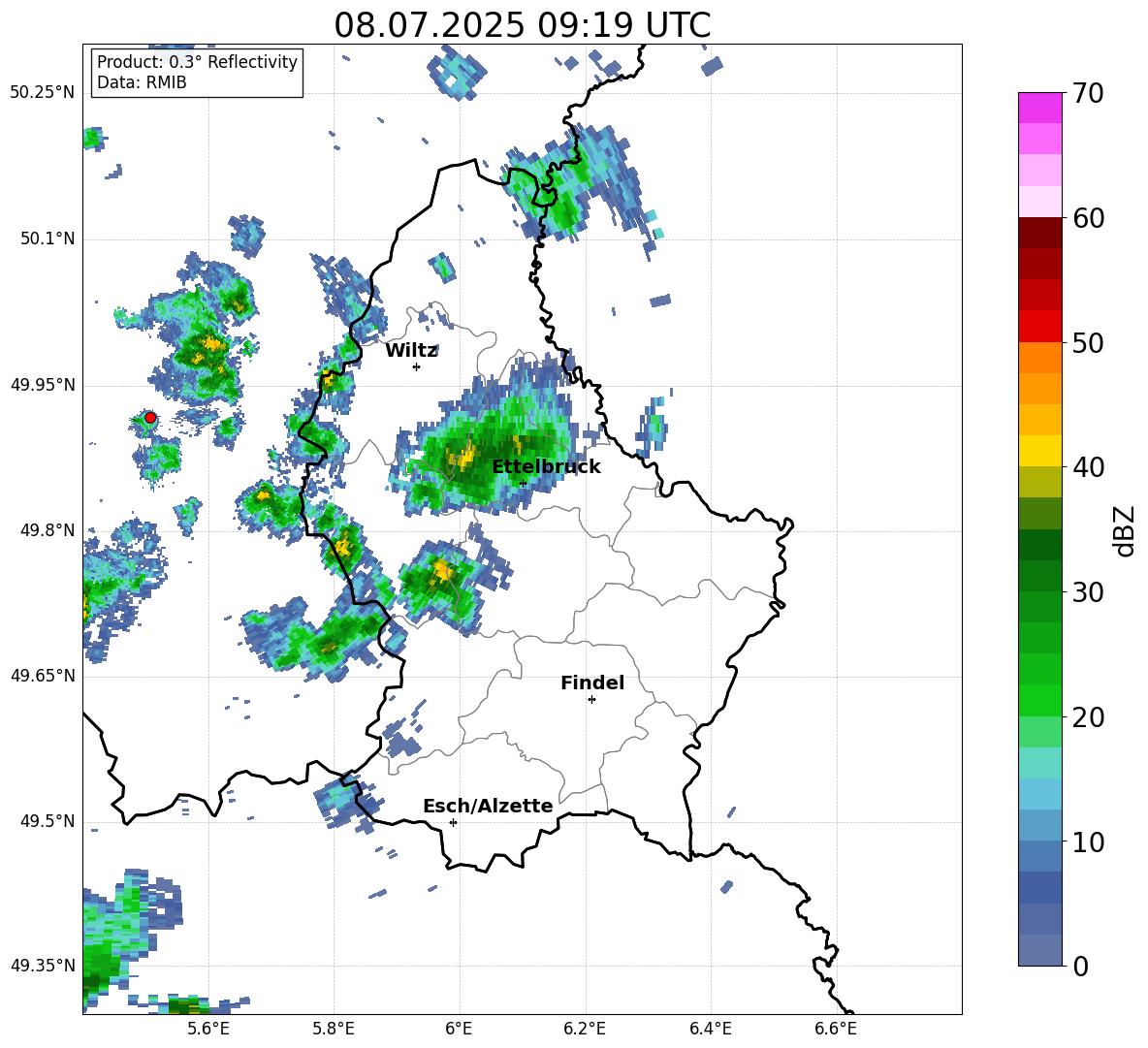1148x1048 pixels.
Task: Click the colorbar tick value 50
Action: click(1087, 342)
